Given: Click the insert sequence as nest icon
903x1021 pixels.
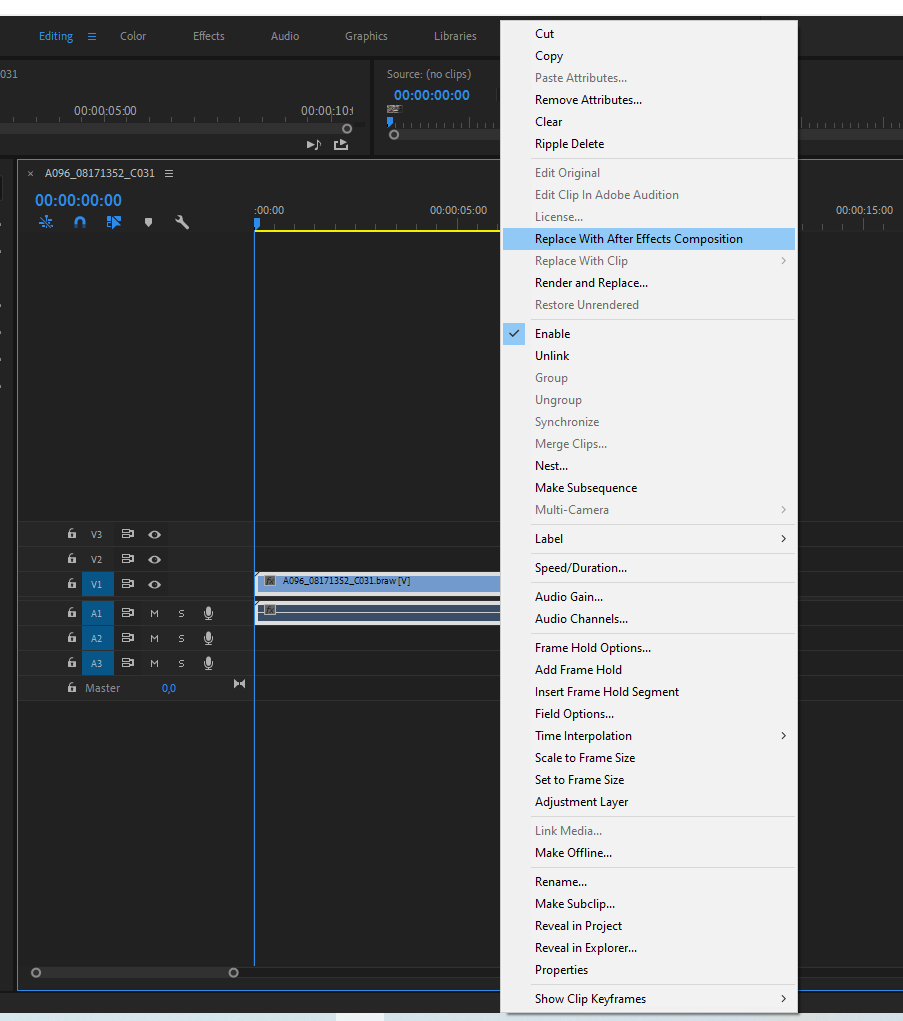Looking at the screenshot, I should click(46, 222).
